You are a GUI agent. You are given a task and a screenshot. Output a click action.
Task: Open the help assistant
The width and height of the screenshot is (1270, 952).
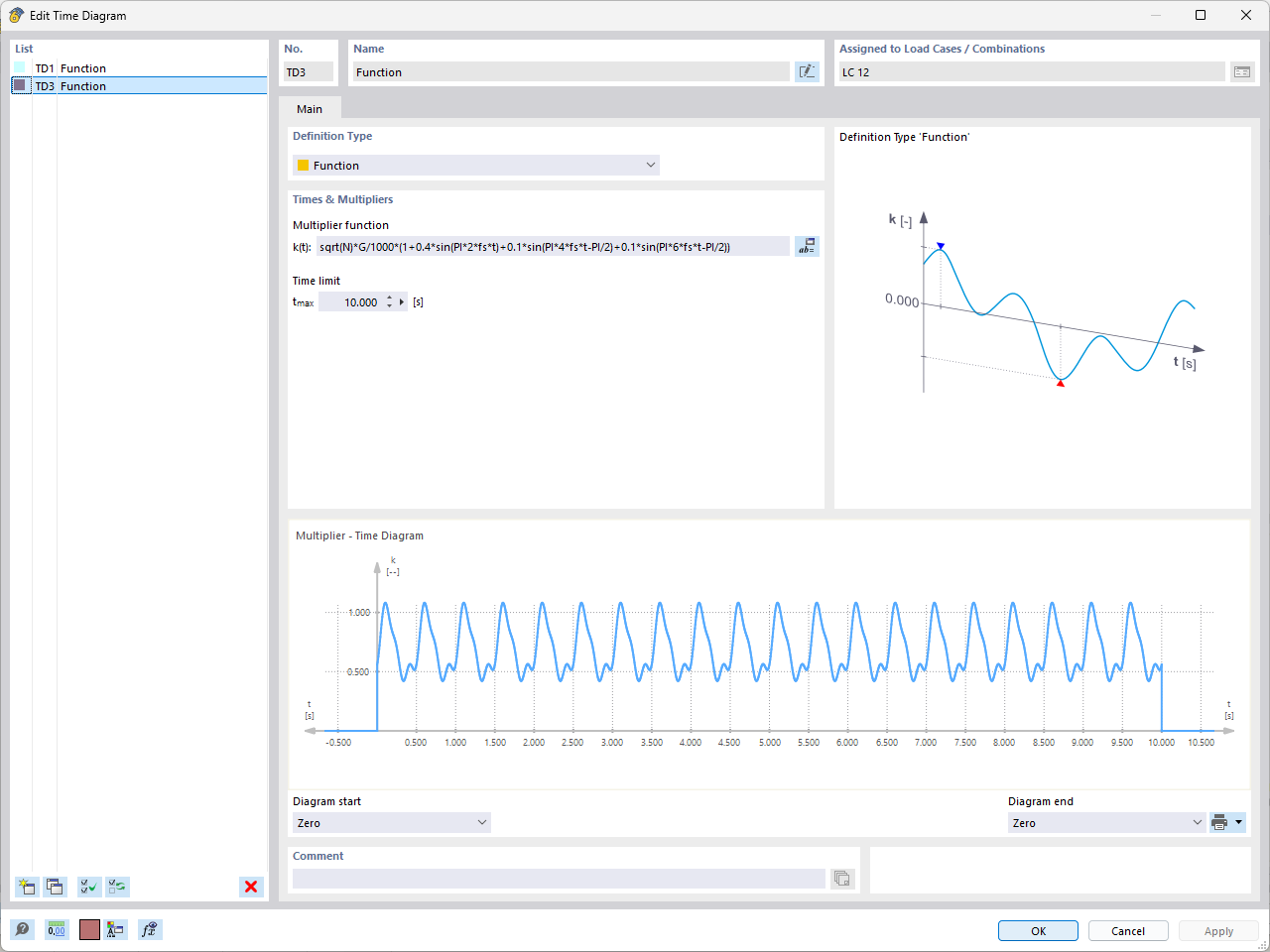click(x=22, y=929)
